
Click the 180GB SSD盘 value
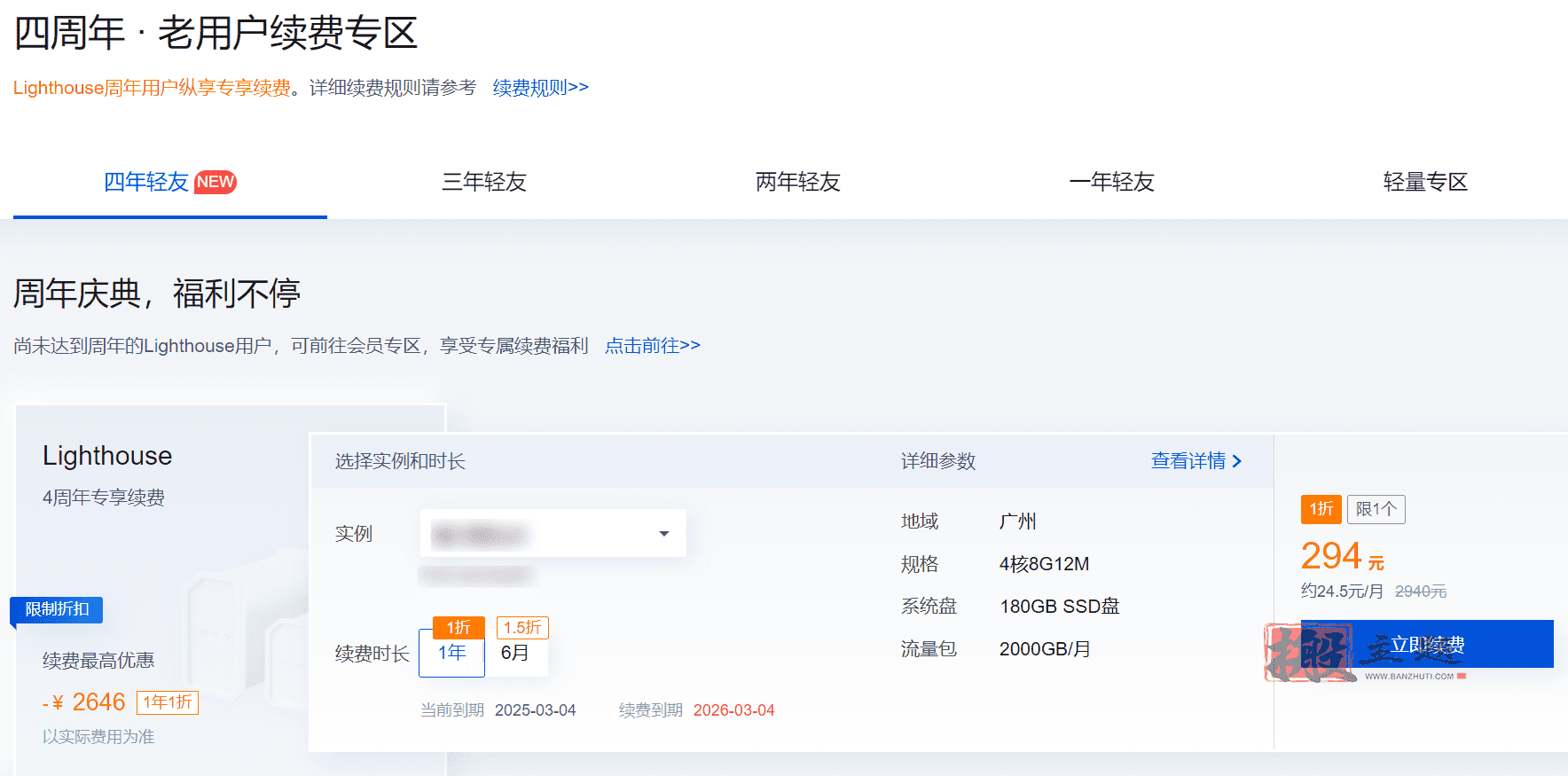(1060, 607)
